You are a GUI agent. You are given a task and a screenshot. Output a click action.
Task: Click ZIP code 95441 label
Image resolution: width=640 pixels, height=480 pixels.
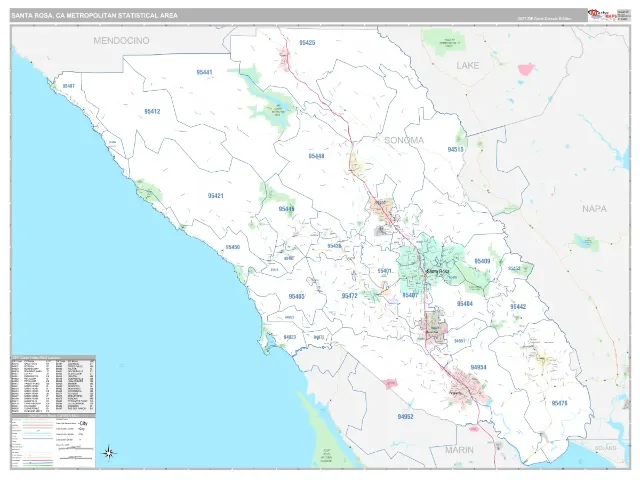[204, 72]
